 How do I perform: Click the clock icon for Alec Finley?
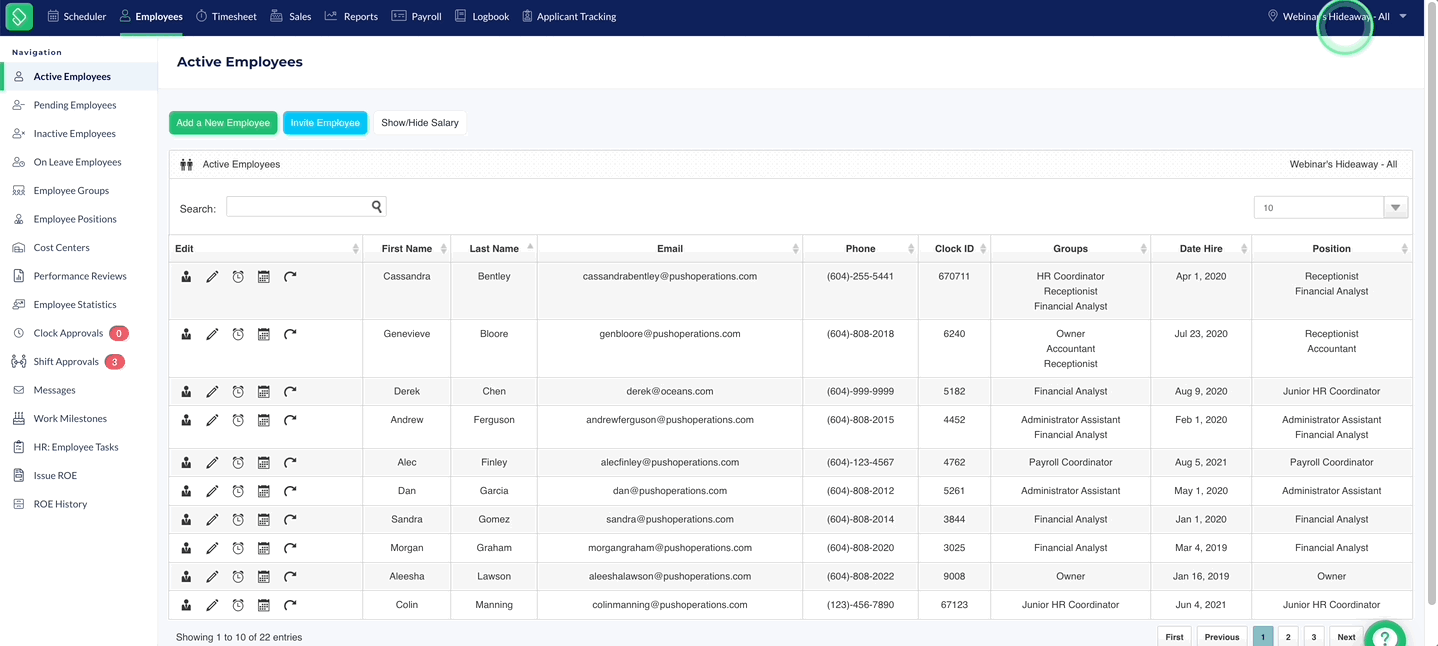238,463
